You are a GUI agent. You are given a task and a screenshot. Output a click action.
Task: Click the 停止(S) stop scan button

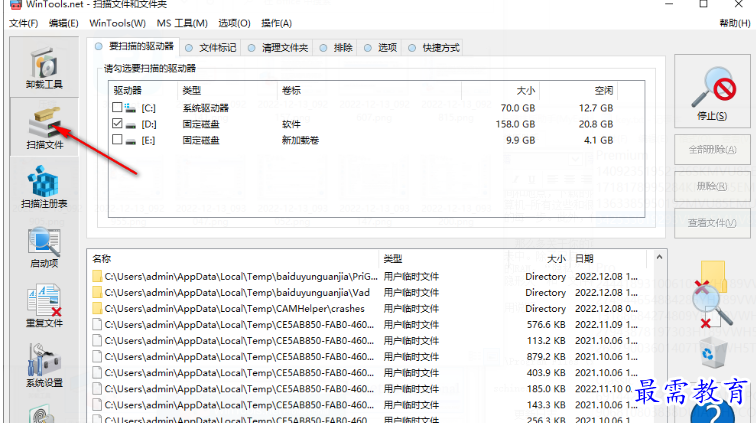712,92
